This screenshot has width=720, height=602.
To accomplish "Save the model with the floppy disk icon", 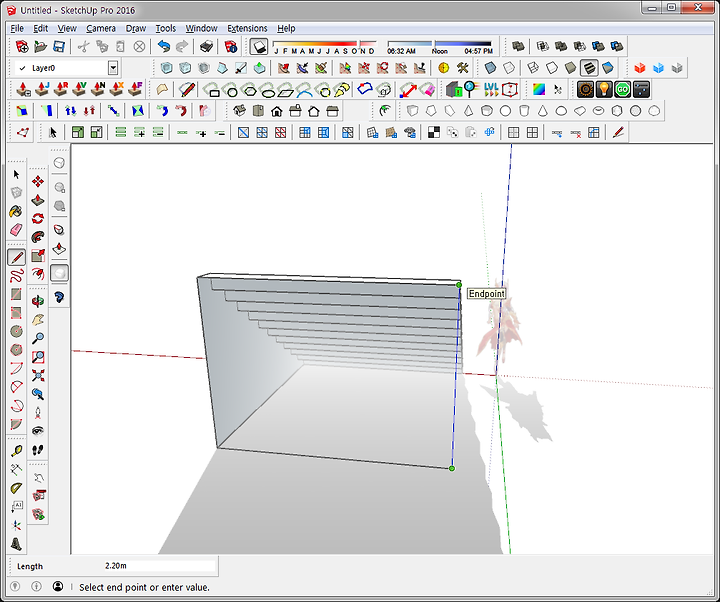I will pos(59,46).
